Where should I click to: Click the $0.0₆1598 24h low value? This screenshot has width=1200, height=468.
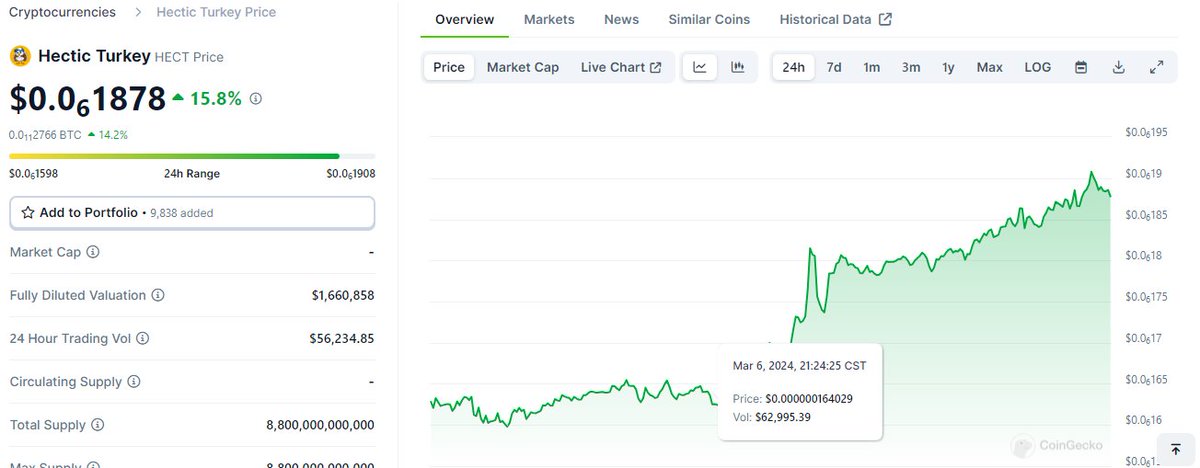(x=33, y=174)
